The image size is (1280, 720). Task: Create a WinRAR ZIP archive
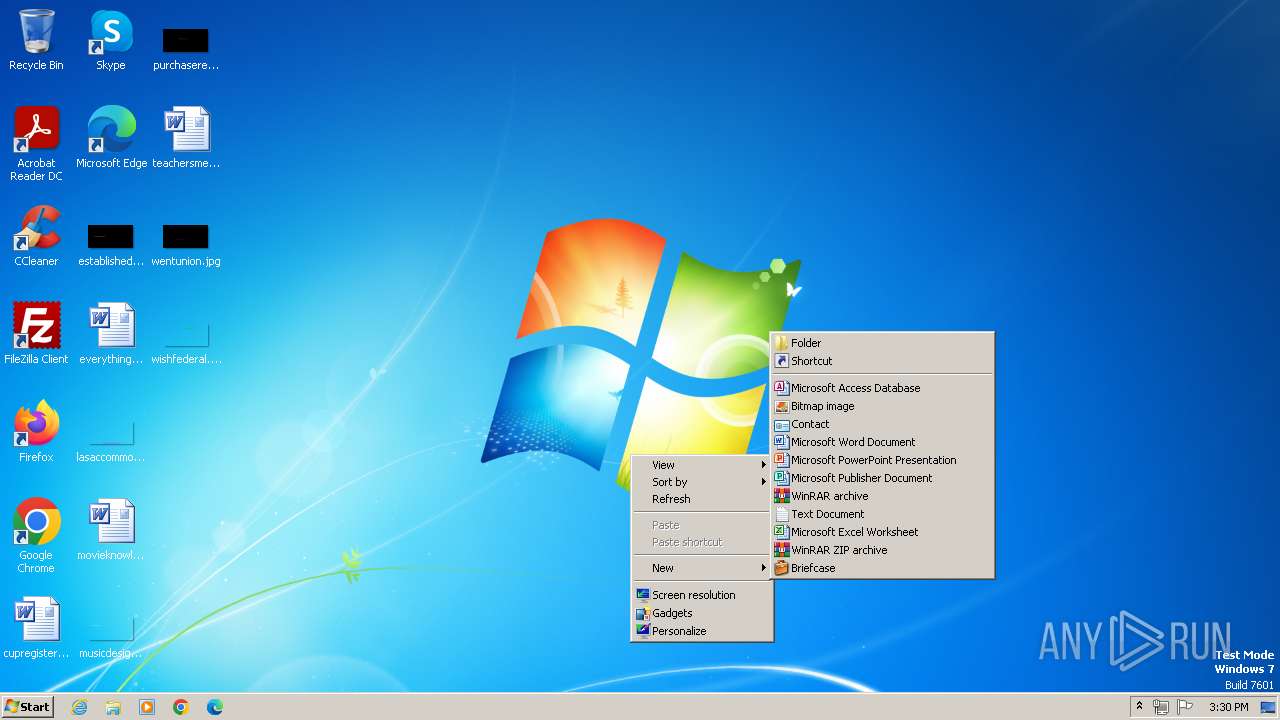tap(882, 550)
